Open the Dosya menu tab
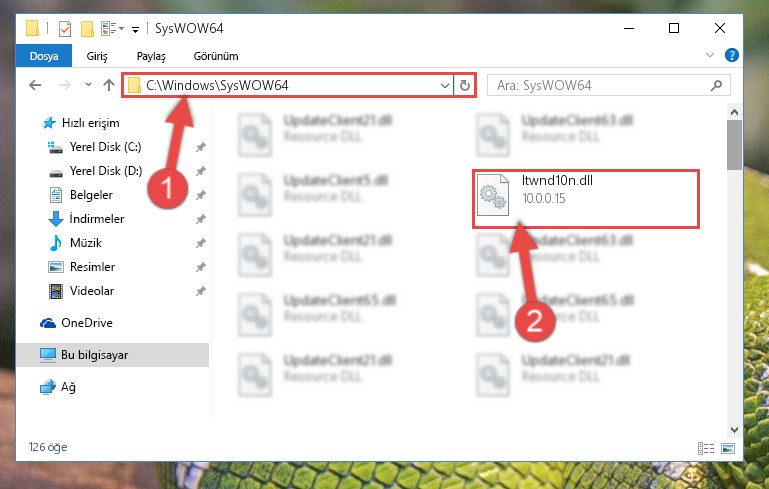Image resolution: width=769 pixels, height=489 pixels. (x=44, y=56)
